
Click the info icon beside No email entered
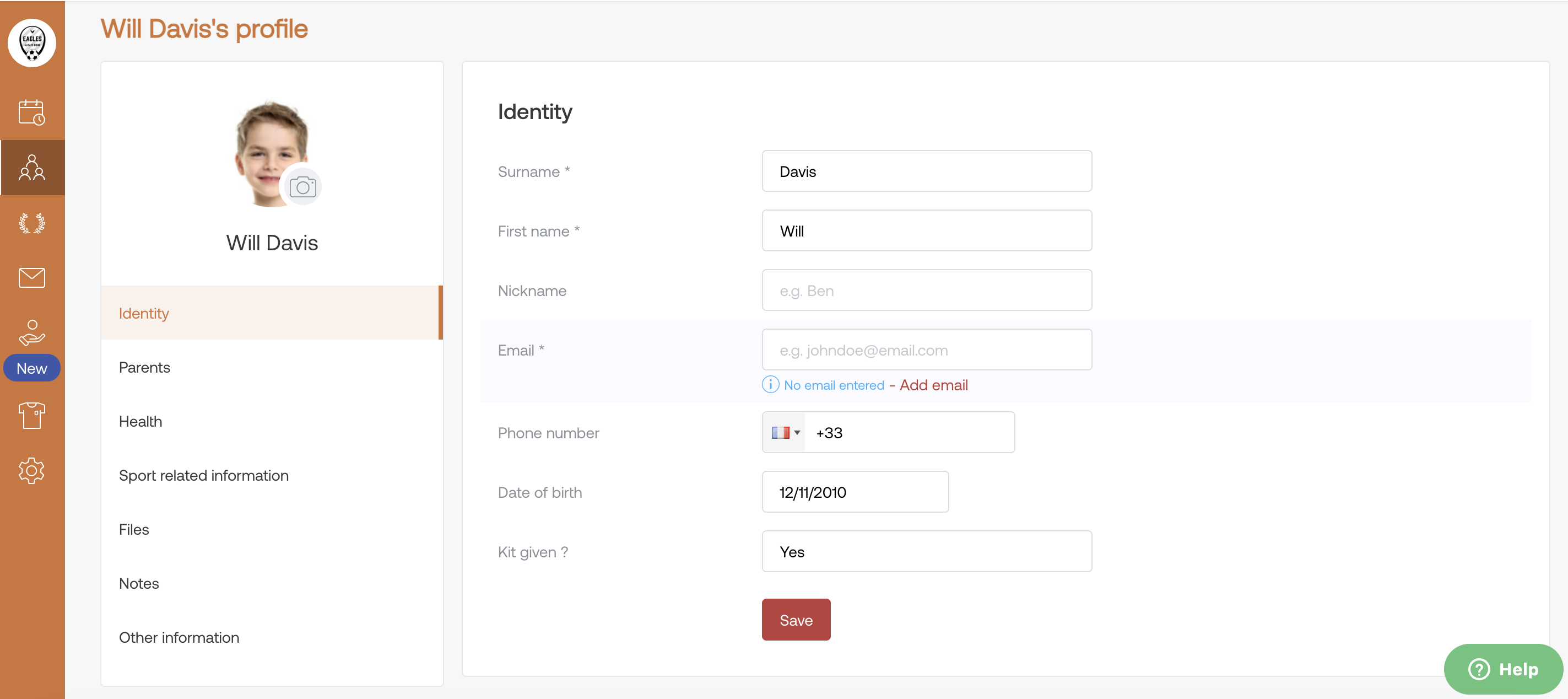770,385
